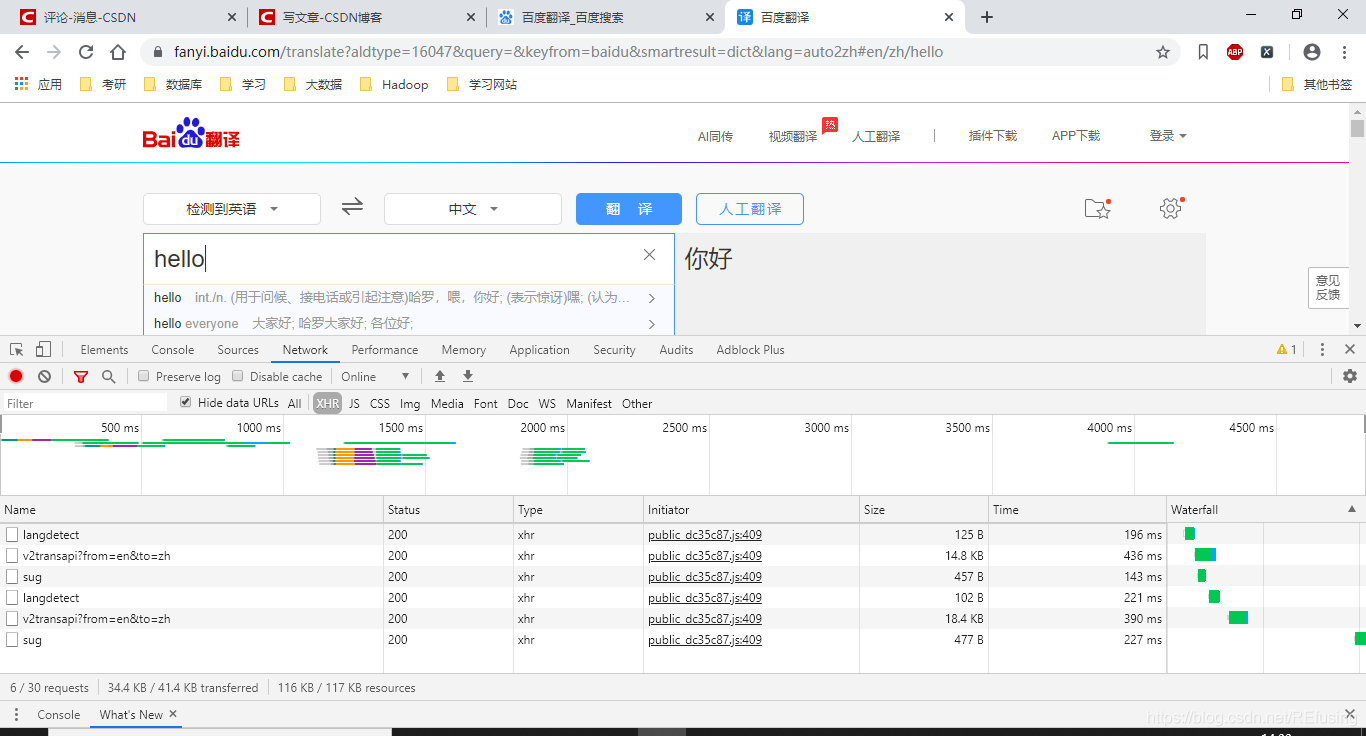Viewport: 1366px width, 736px height.
Task: Filter requests by Img type
Action: (410, 403)
